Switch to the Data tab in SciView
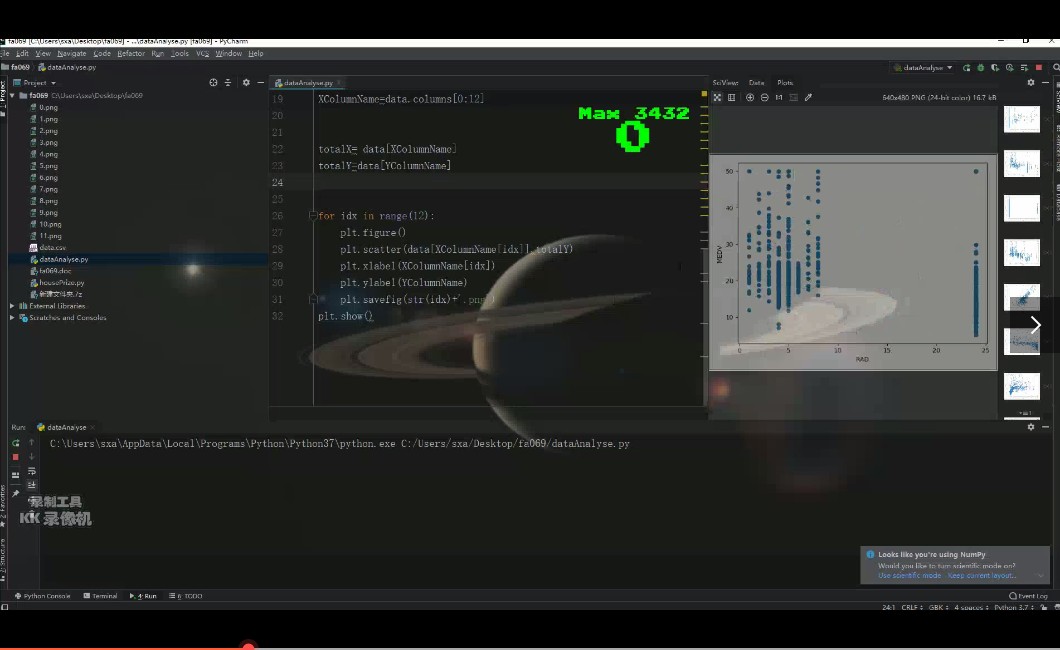The height and width of the screenshot is (650, 1060). [756, 82]
